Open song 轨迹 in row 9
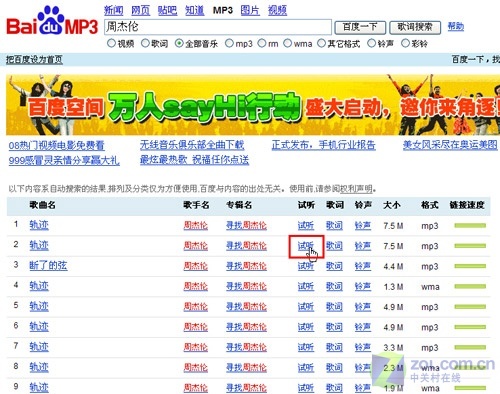Image resolution: width=500 pixels, height=394 pixels. pos(39,387)
